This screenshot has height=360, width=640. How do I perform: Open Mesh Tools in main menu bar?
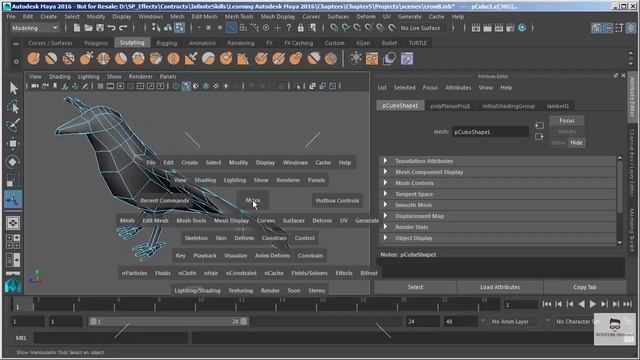pos(239,17)
